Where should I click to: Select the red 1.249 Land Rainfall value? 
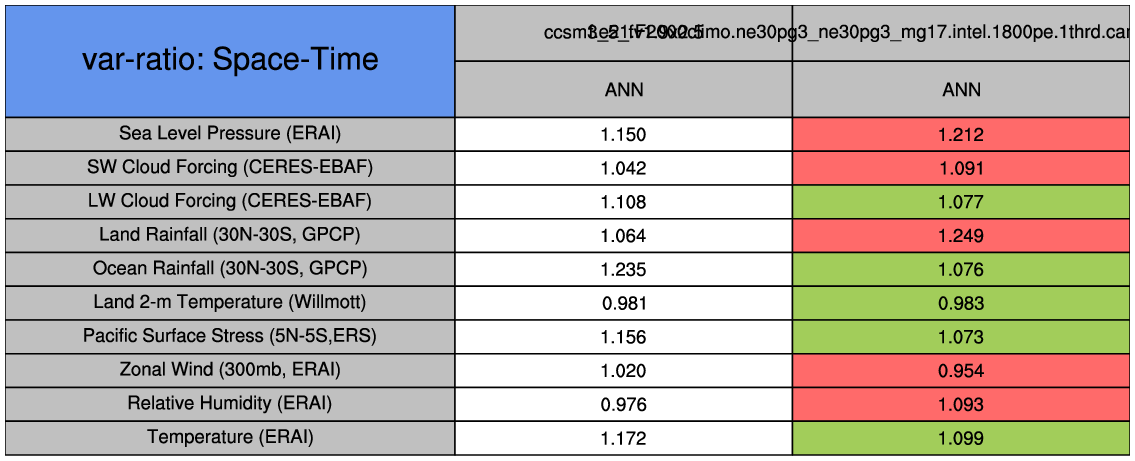(961, 236)
